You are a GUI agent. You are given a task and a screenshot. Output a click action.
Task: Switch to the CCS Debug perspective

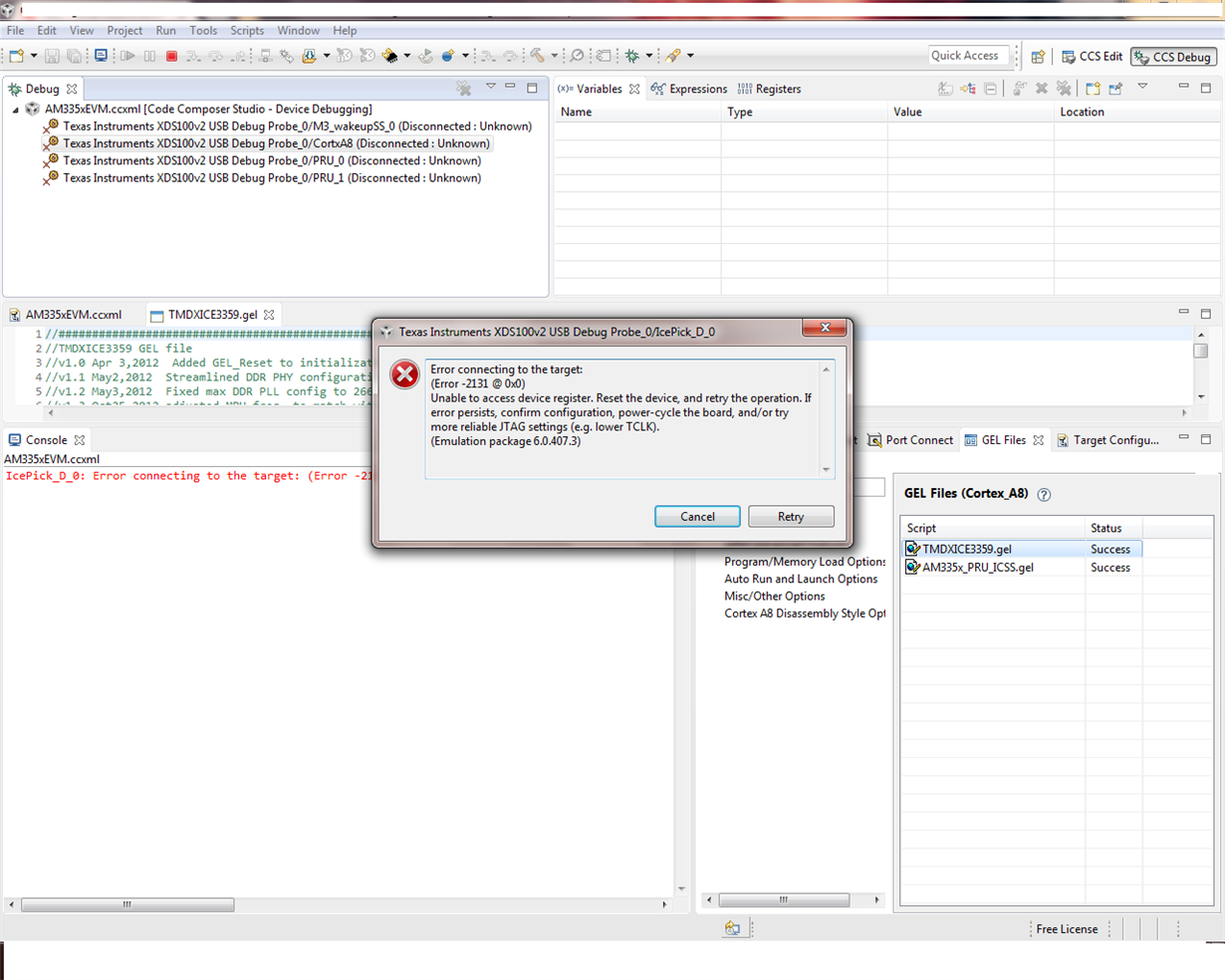click(1173, 57)
